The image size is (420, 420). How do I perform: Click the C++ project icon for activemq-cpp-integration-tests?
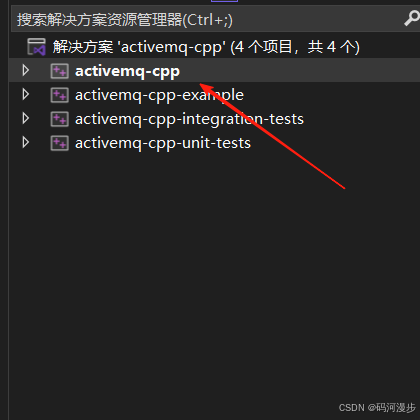tap(60, 119)
